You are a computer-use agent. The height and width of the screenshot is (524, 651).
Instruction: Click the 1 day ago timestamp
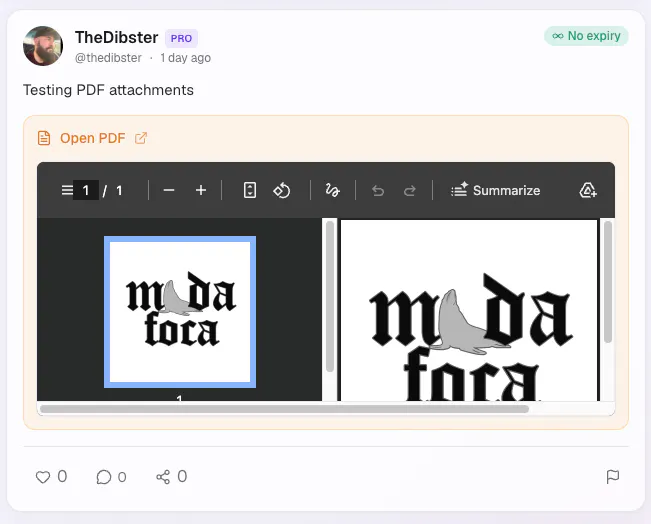186,58
